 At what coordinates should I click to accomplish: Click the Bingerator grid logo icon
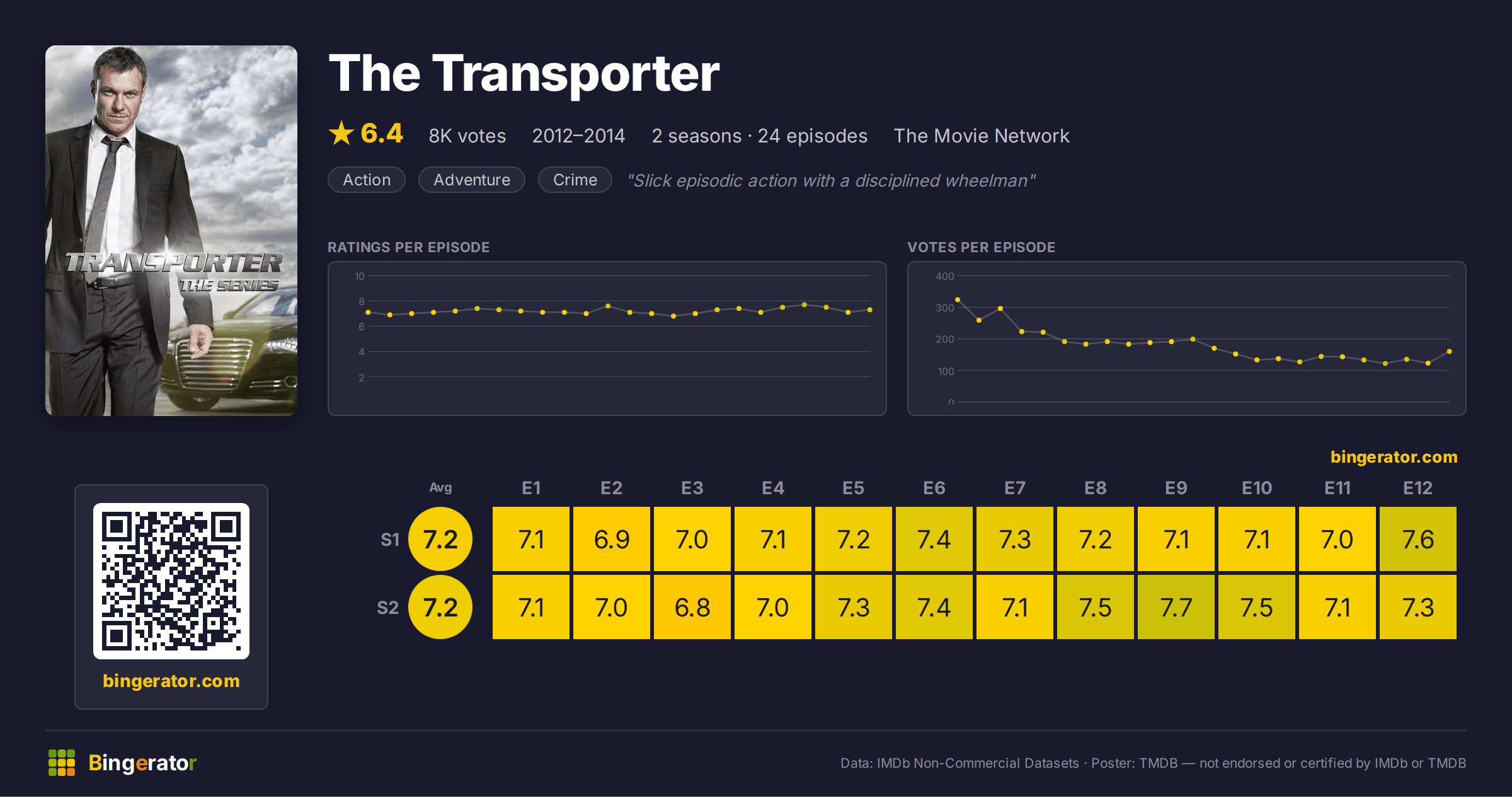coord(62,763)
